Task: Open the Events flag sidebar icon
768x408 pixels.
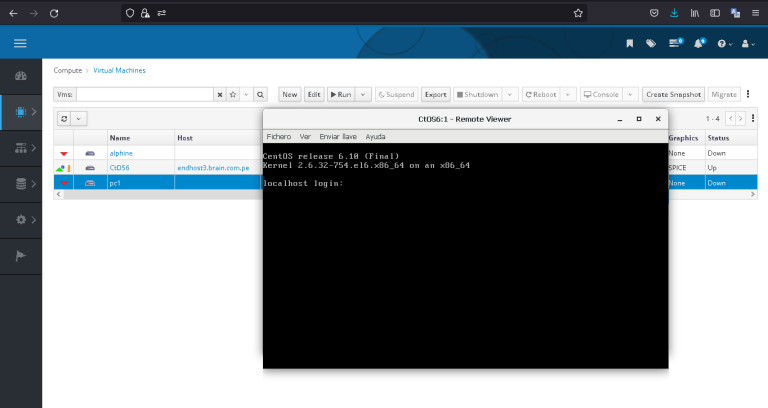Action: point(20,255)
